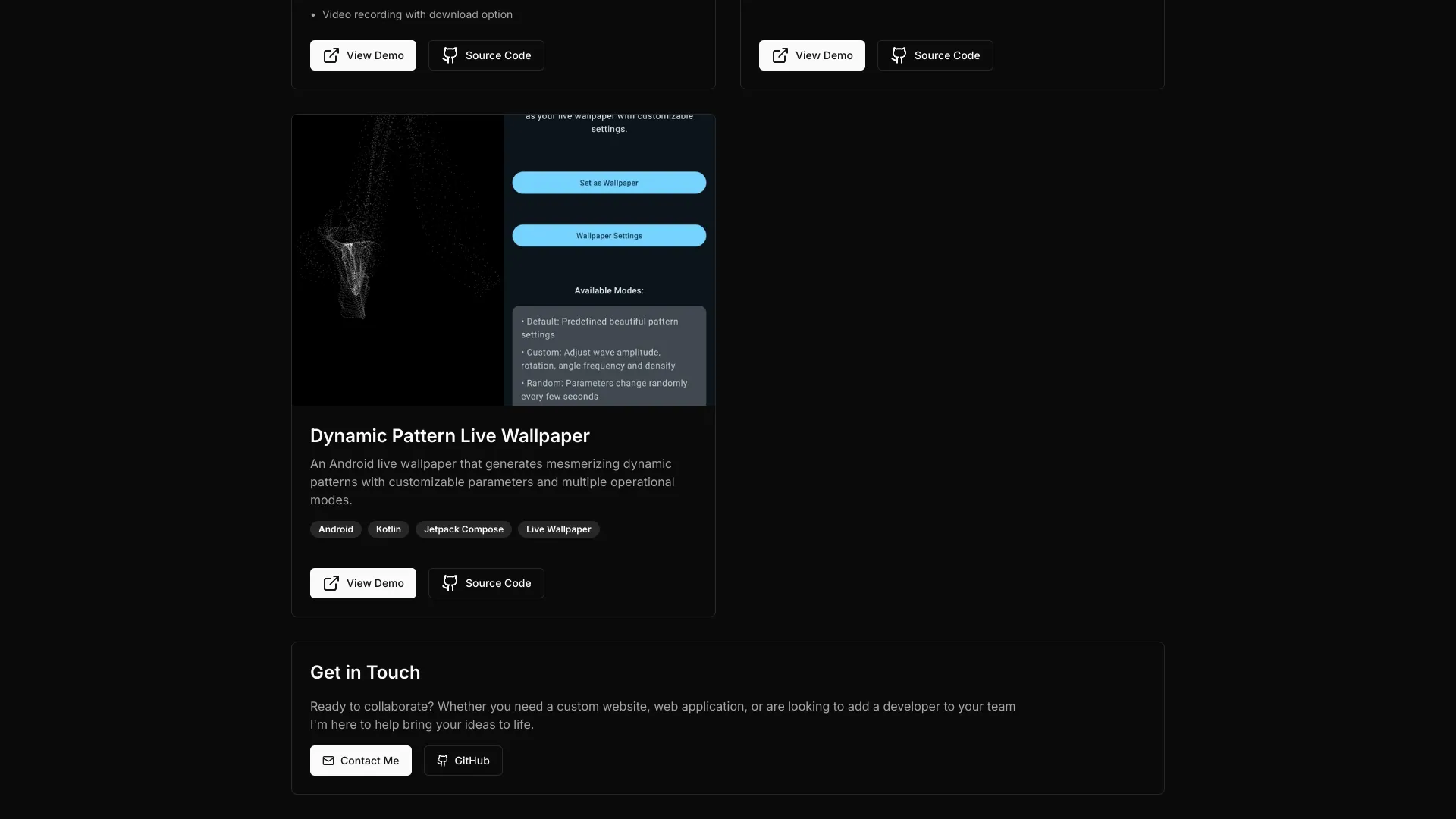Toggle the Kotlin technology tag

click(388, 529)
